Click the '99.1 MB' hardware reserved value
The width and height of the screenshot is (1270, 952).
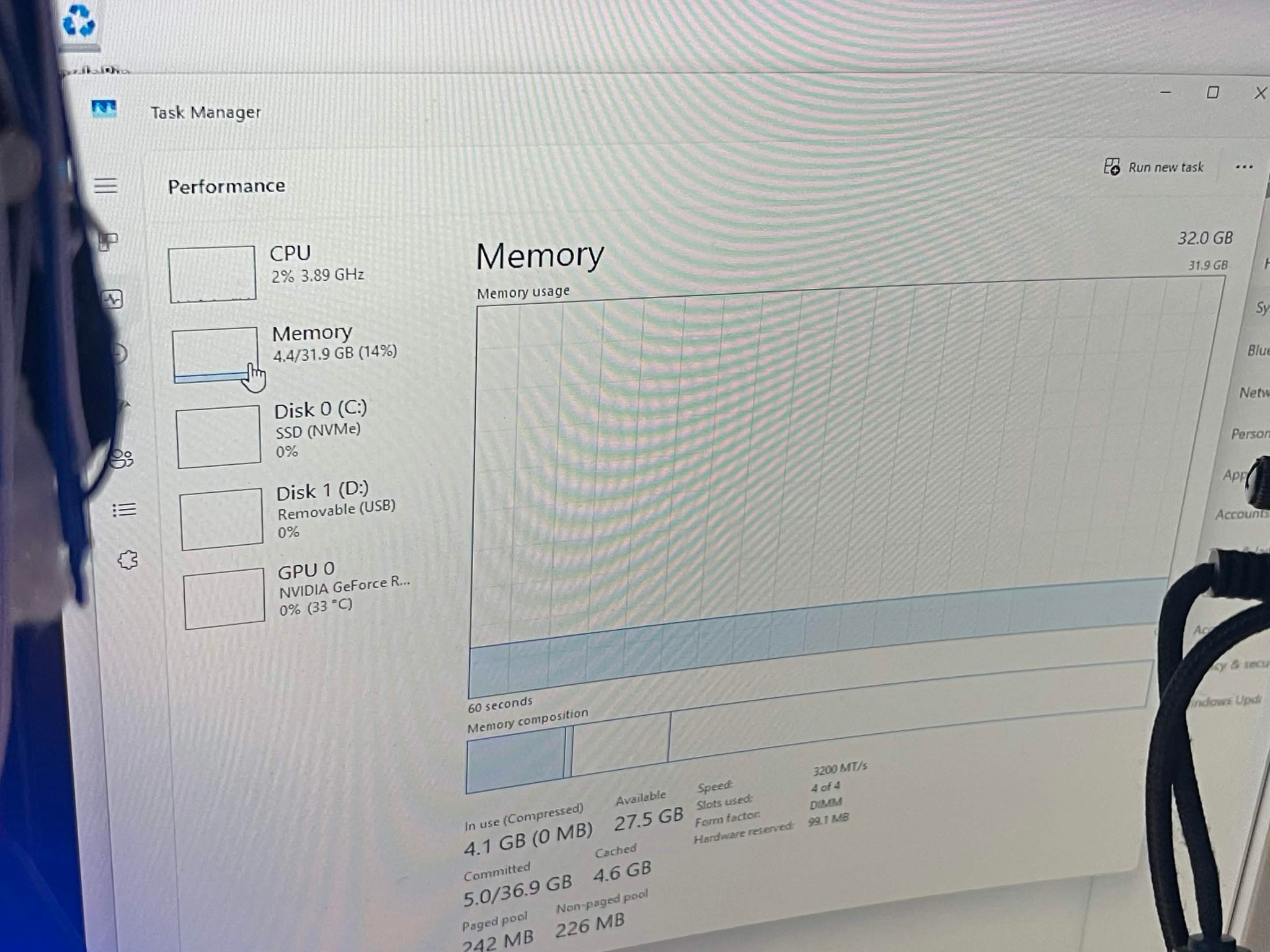tap(828, 821)
